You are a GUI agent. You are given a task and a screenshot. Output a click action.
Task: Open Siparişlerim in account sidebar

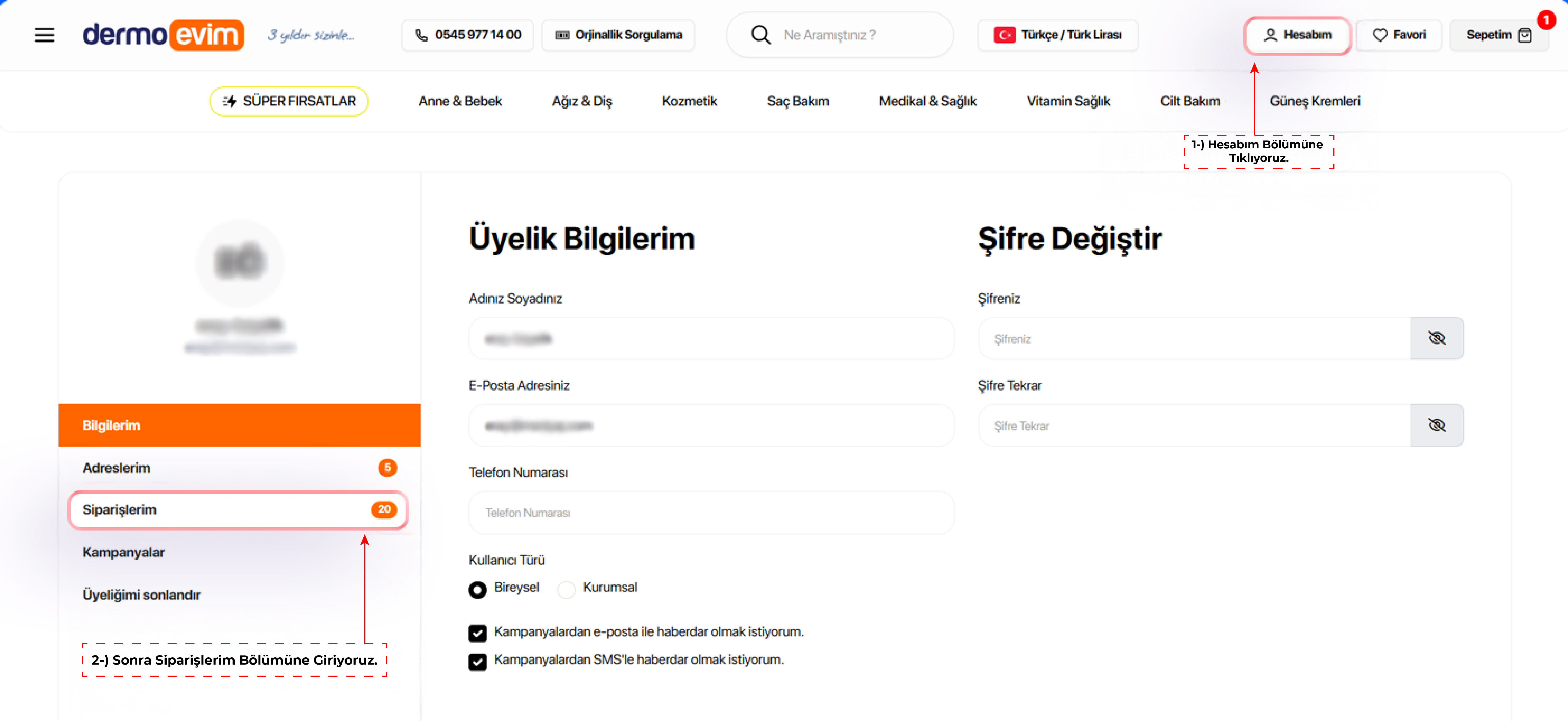[x=238, y=510]
